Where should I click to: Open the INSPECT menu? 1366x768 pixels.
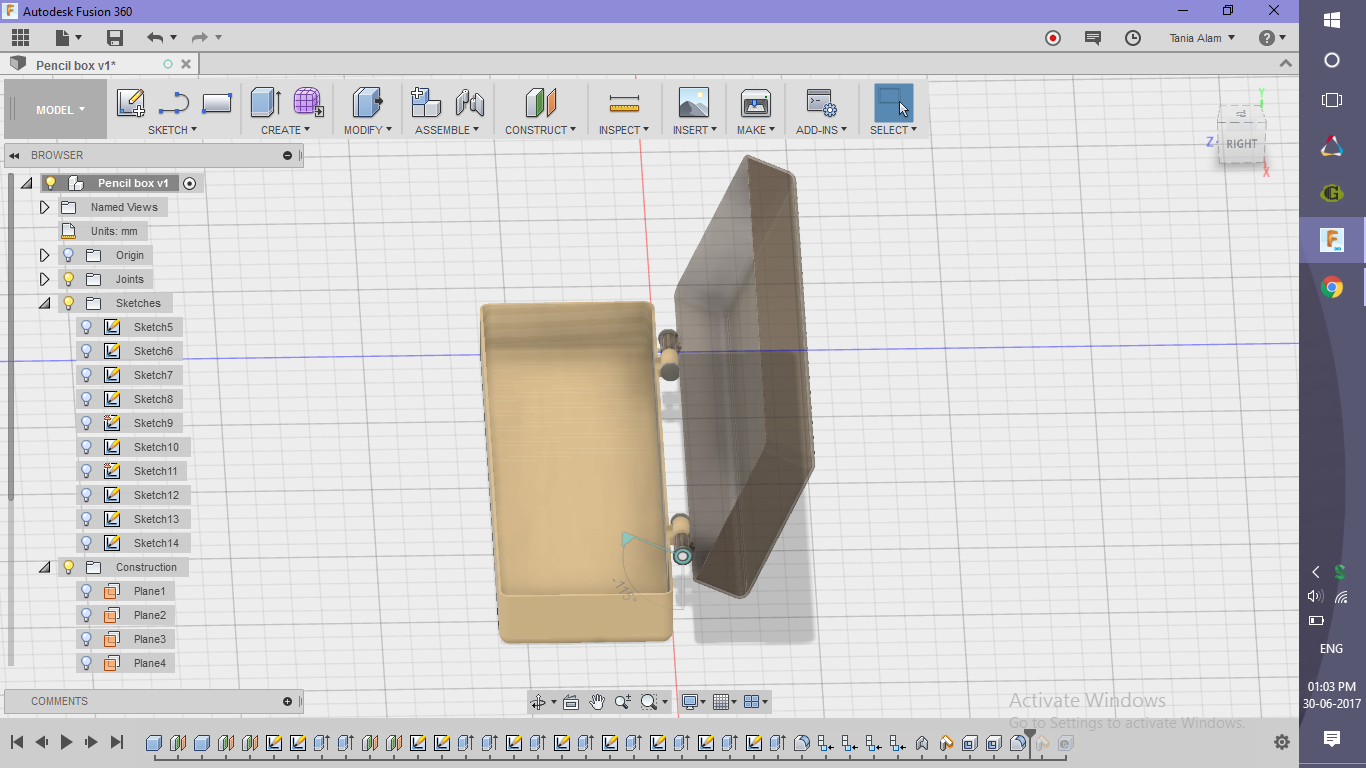point(624,130)
